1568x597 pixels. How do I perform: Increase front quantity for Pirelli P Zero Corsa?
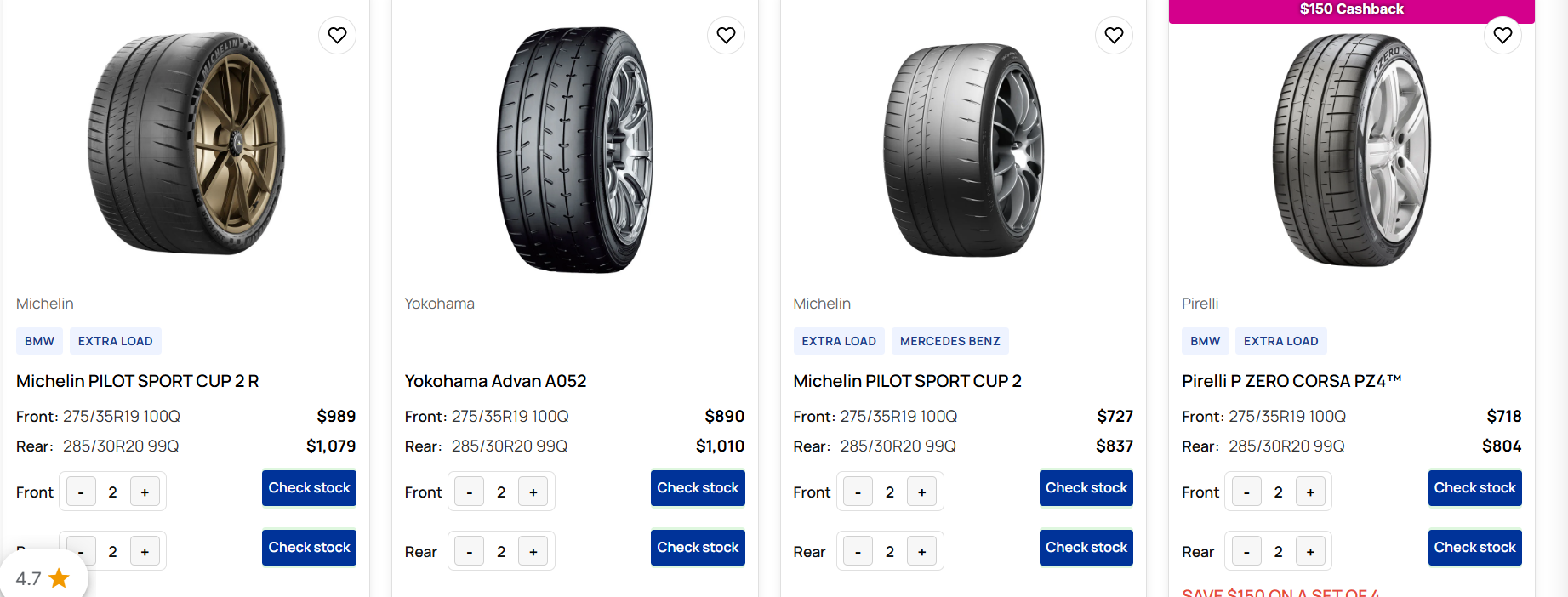pos(1310,492)
